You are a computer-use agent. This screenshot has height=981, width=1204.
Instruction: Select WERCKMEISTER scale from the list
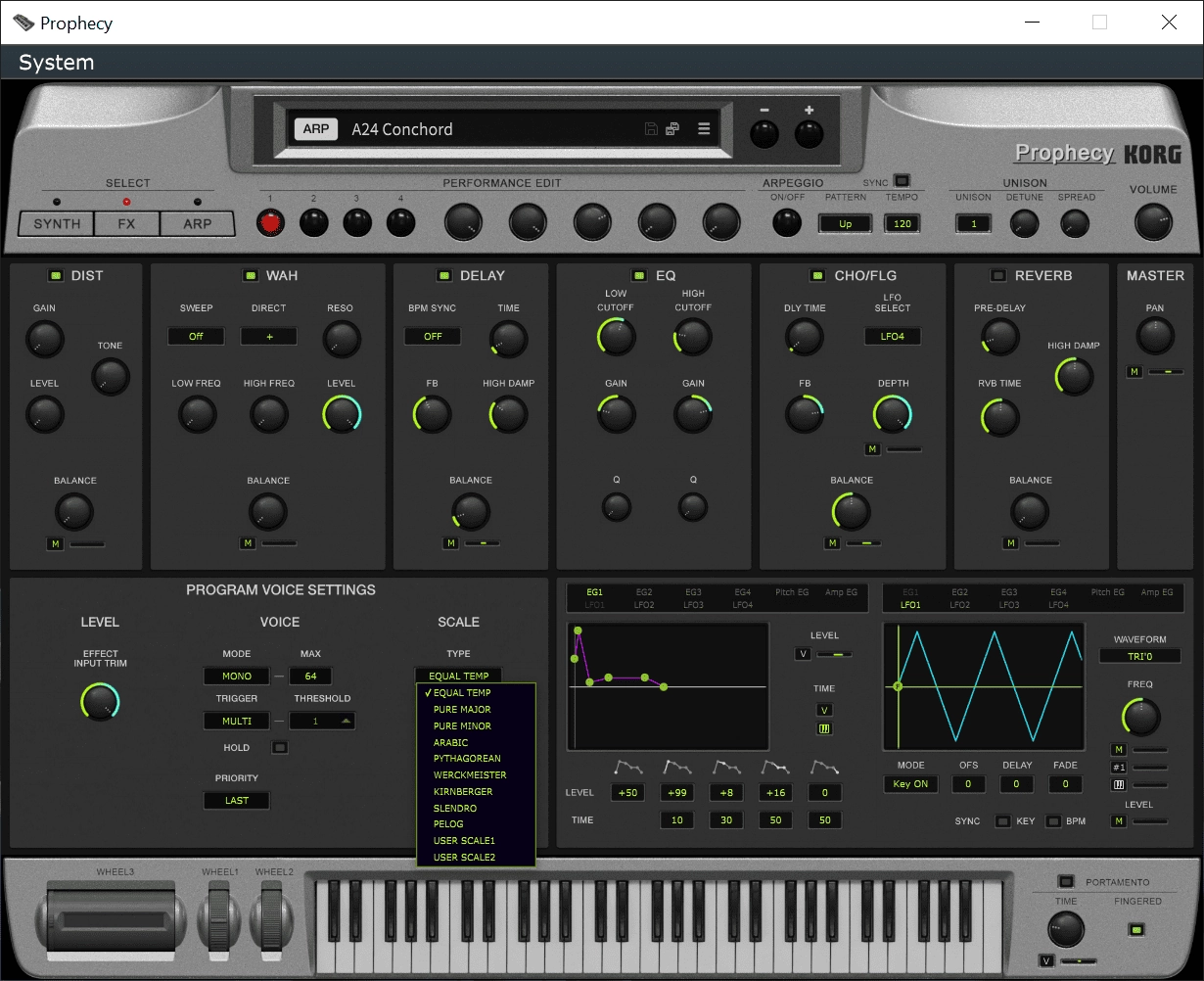coord(477,775)
